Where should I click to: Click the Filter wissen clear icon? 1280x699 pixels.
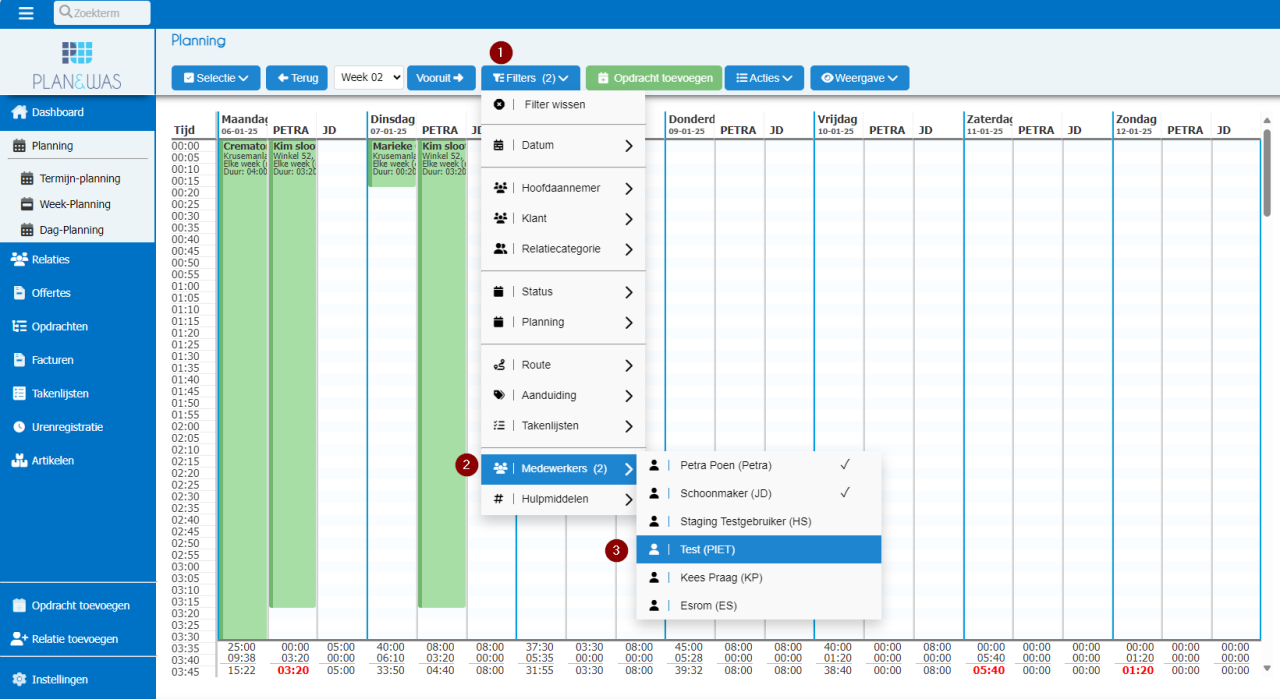tap(499, 104)
